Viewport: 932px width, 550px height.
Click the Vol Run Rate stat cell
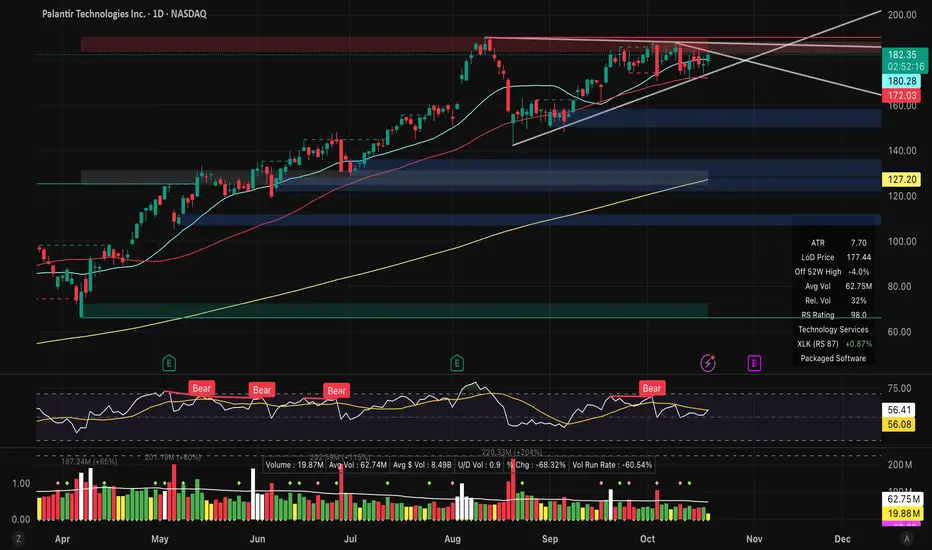coord(612,465)
